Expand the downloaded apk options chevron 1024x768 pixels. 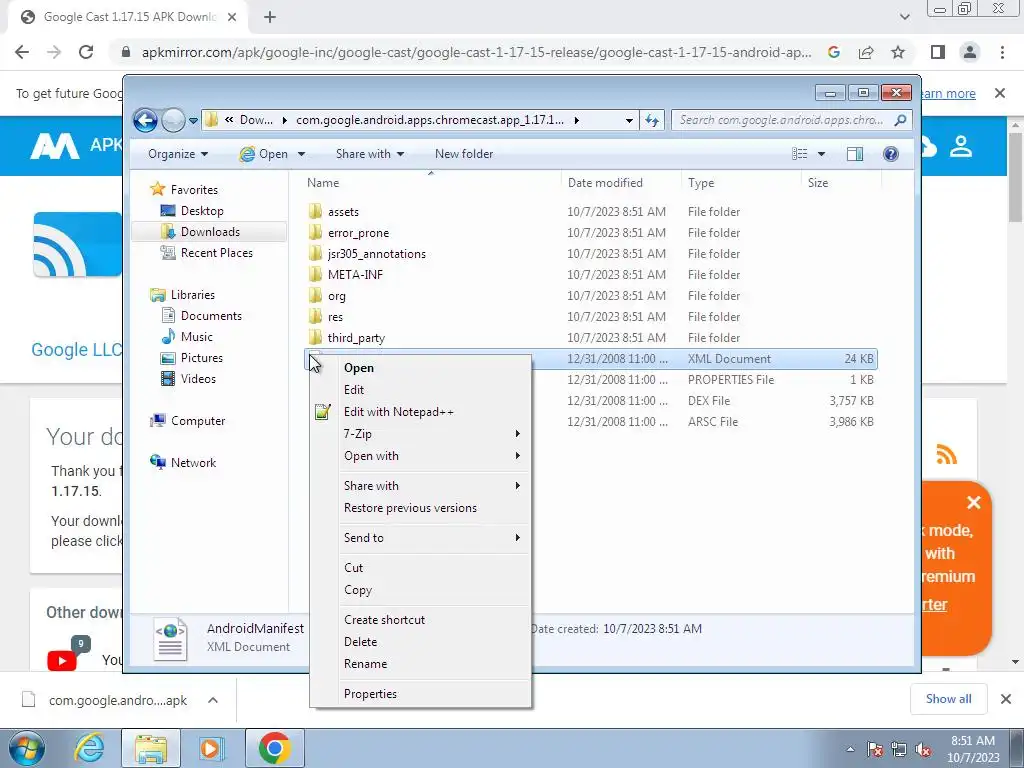pyautogui.click(x=212, y=700)
